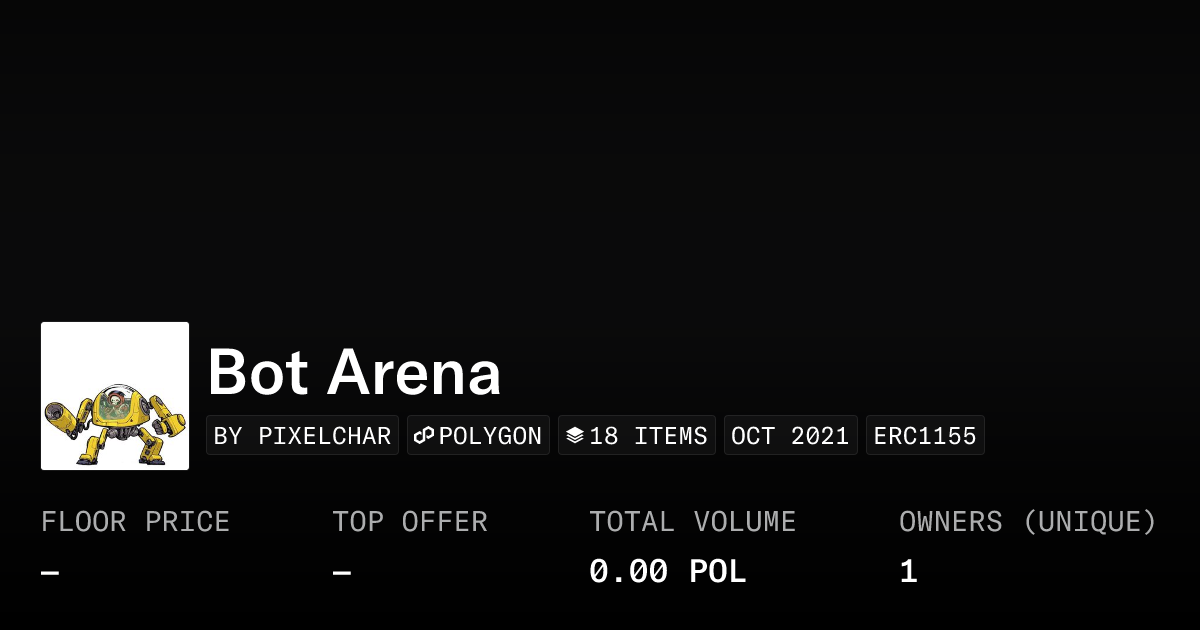Click the empty dark banner area
Image resolution: width=1200 pixels, height=630 pixels.
coord(600,150)
